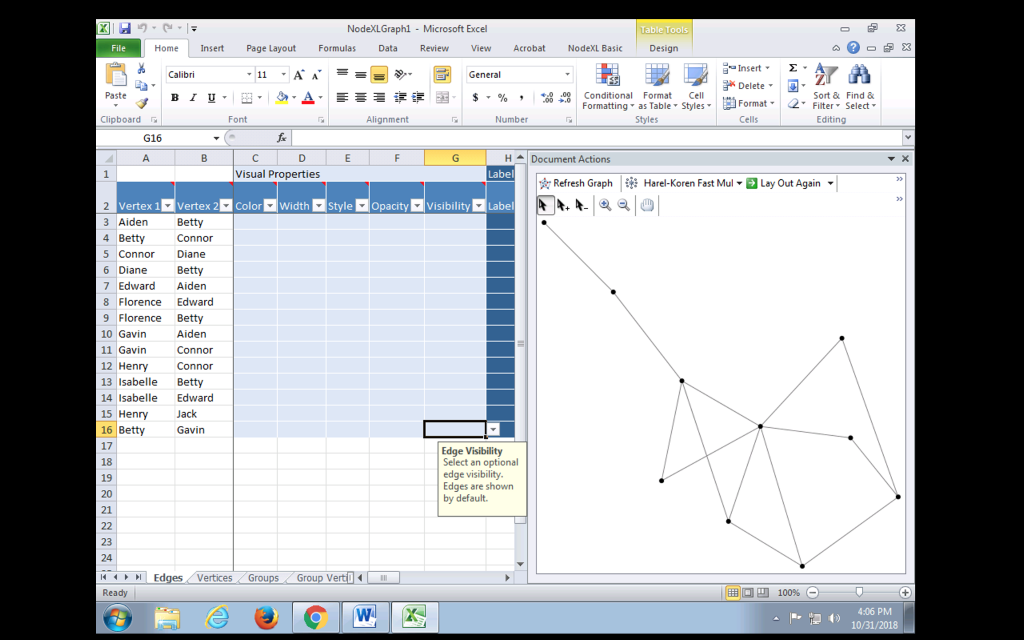Viewport: 1024px width, 640px height.
Task: Click the Increase Font Size icon
Action: tap(298, 74)
